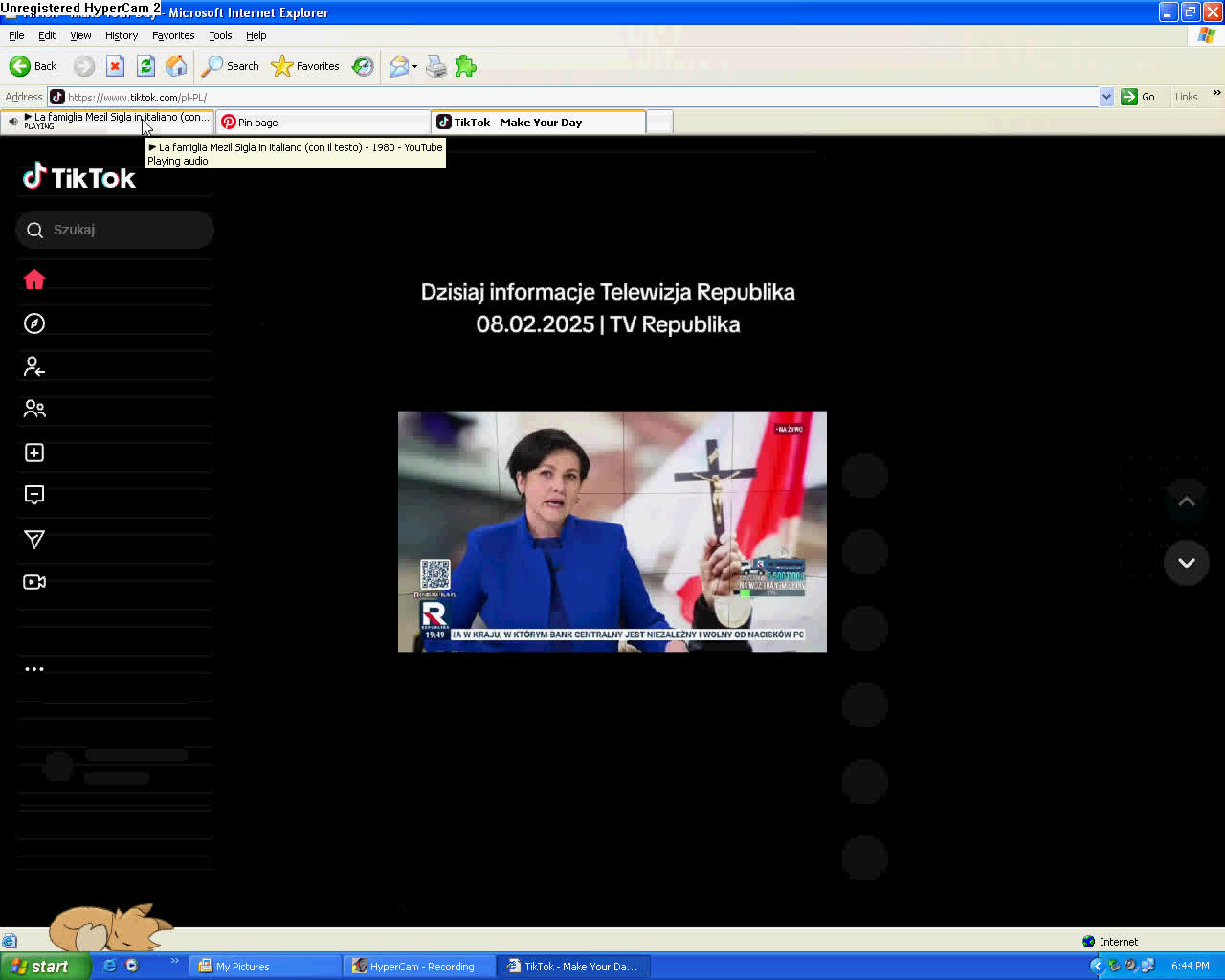Select the TikTok - Make Your Day tab
The width and height of the screenshot is (1225, 980).
coord(539,122)
